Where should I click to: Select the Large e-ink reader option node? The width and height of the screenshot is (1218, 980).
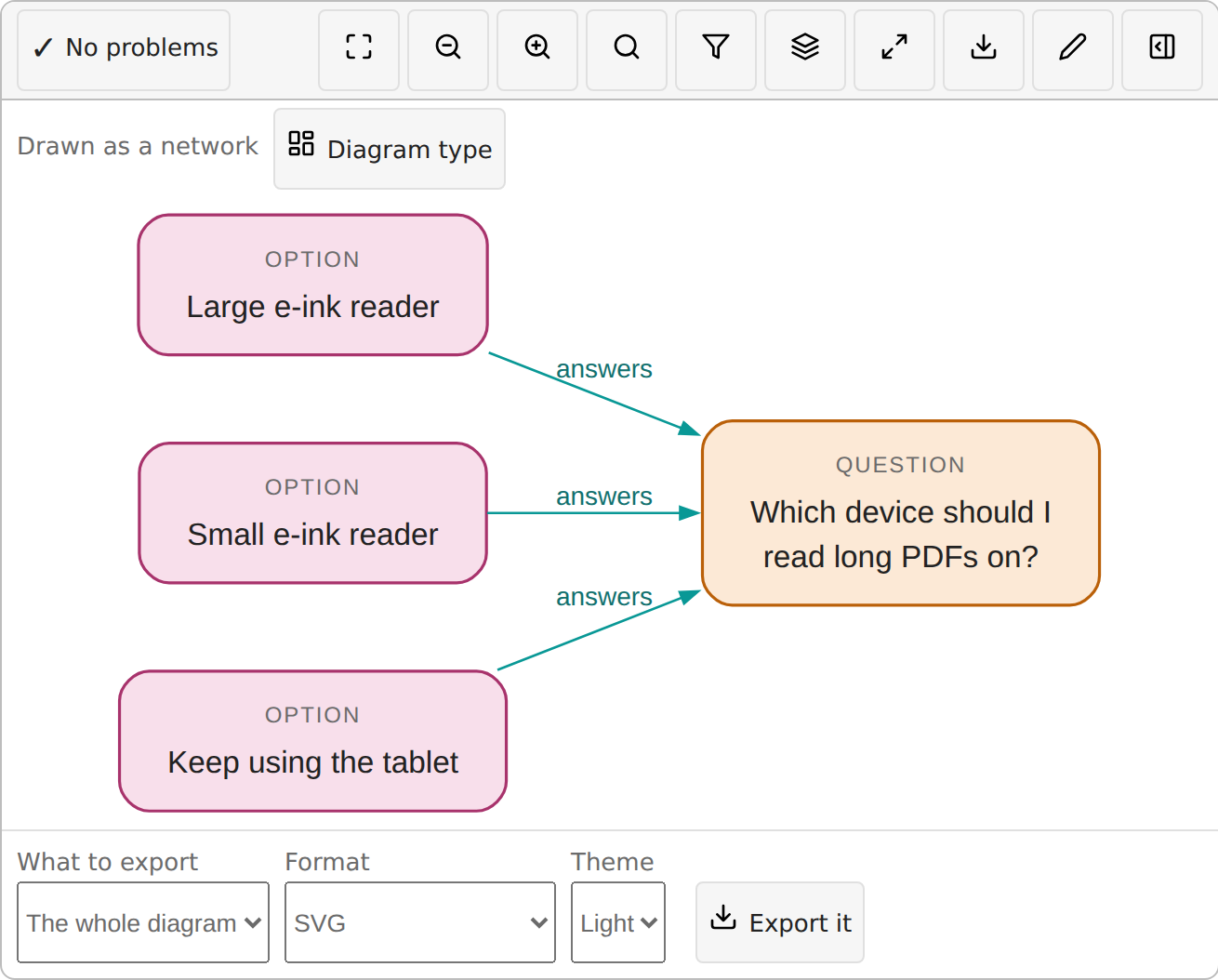(312, 285)
